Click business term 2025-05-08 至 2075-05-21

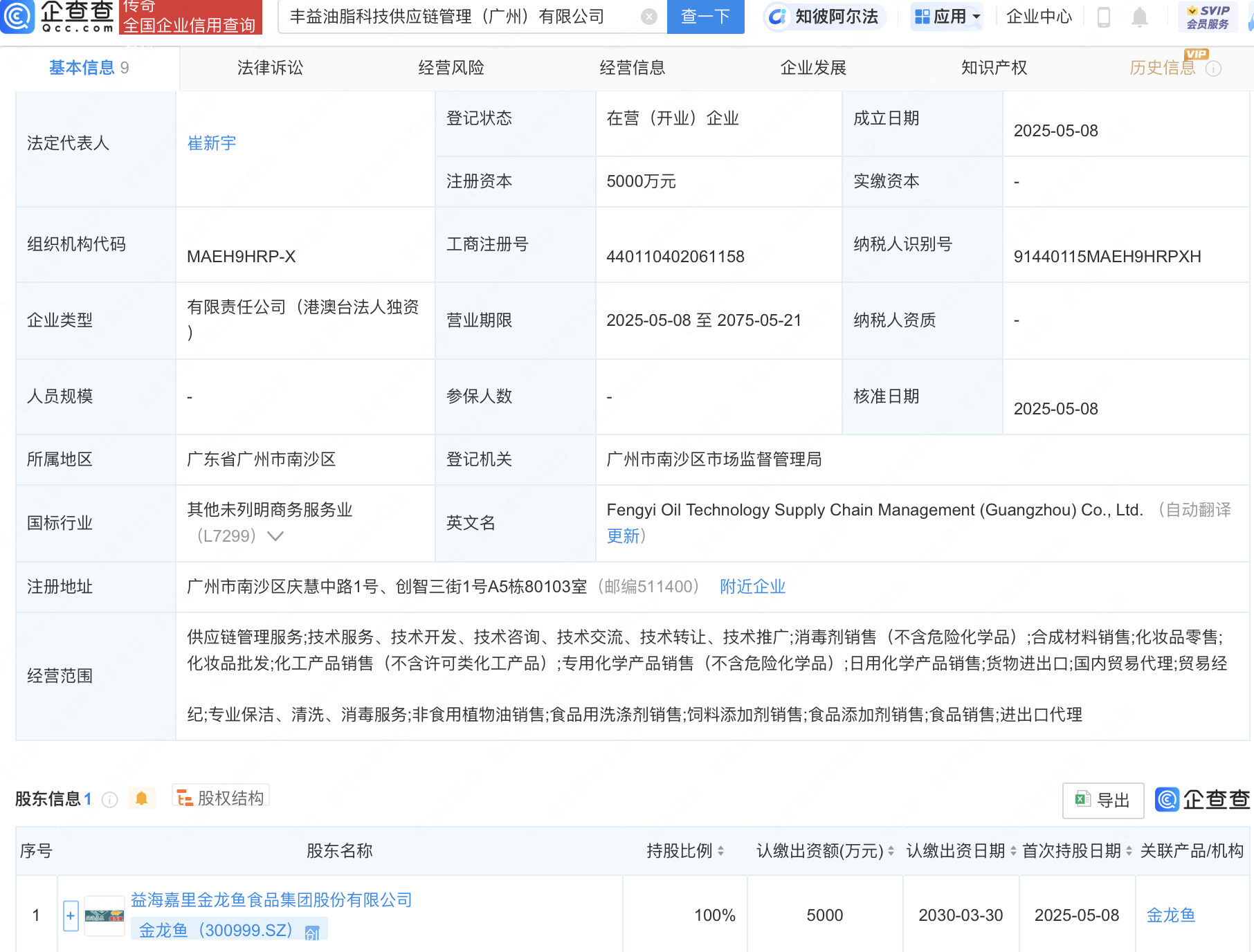pyautogui.click(x=704, y=320)
